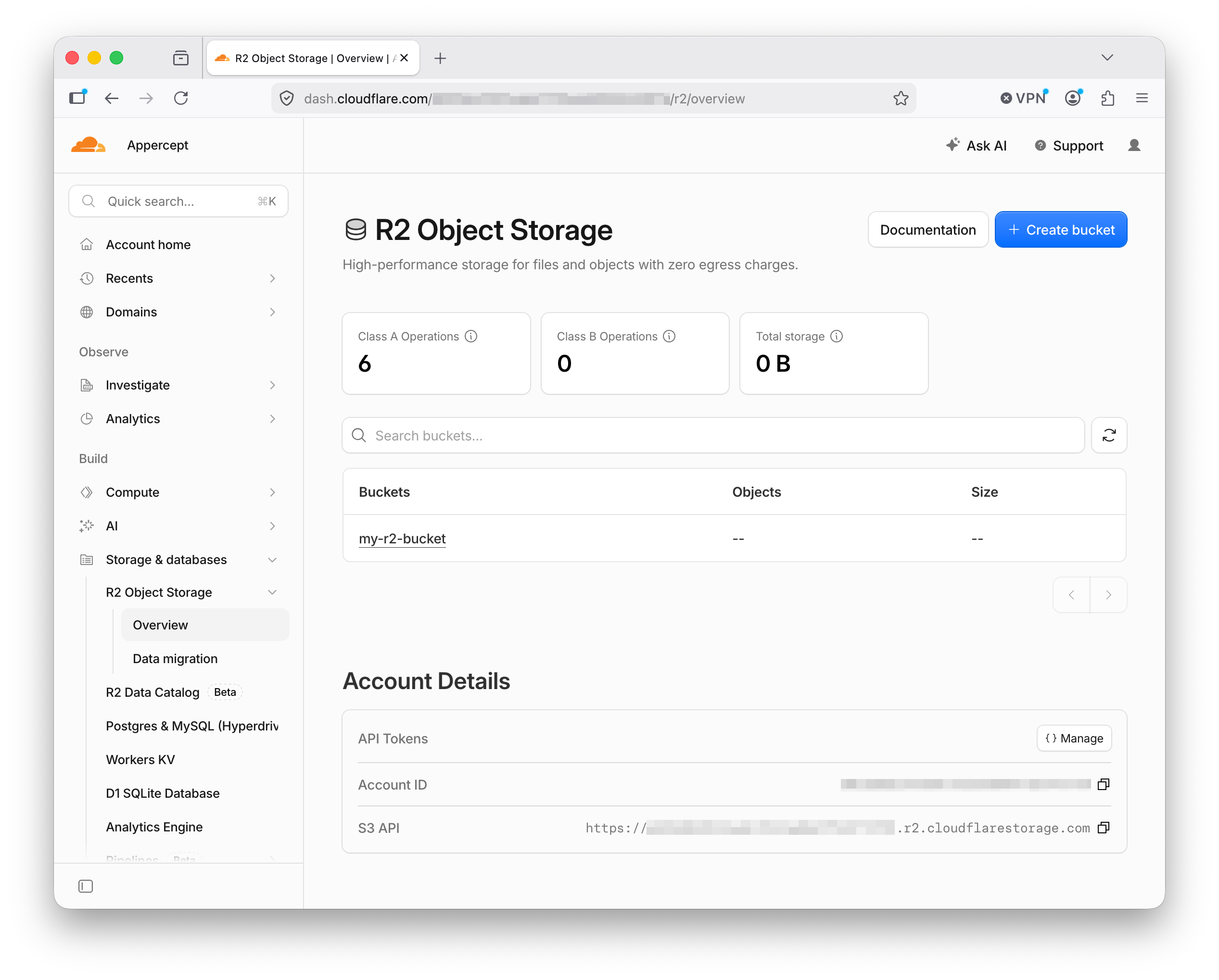Show Total storage info tooltip

click(837, 336)
